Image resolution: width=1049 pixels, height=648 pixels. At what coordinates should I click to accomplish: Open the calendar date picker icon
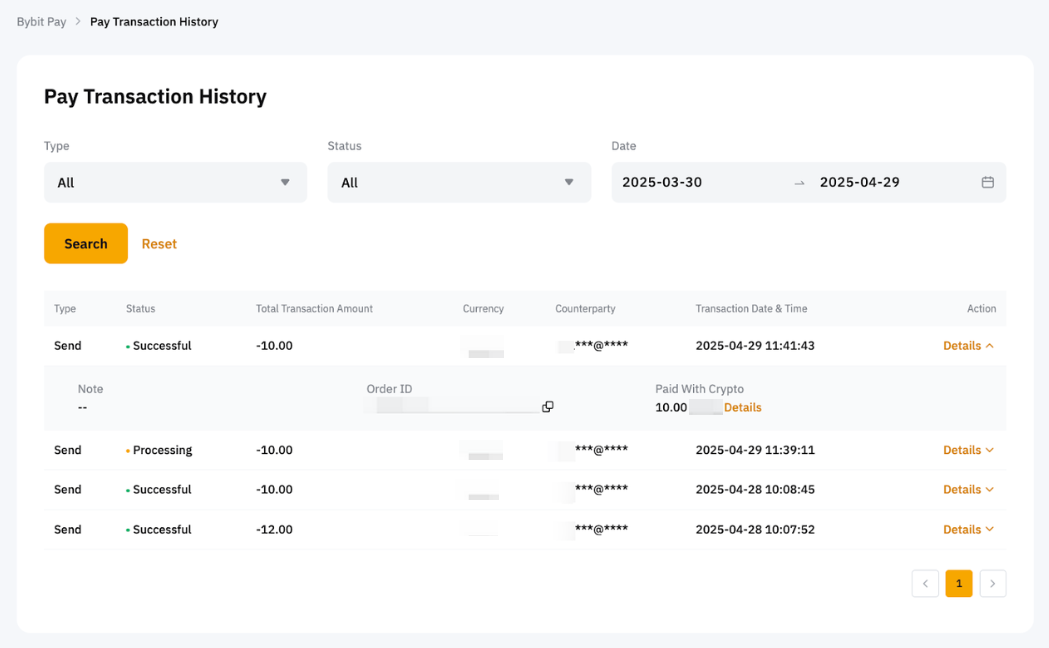[x=987, y=182]
